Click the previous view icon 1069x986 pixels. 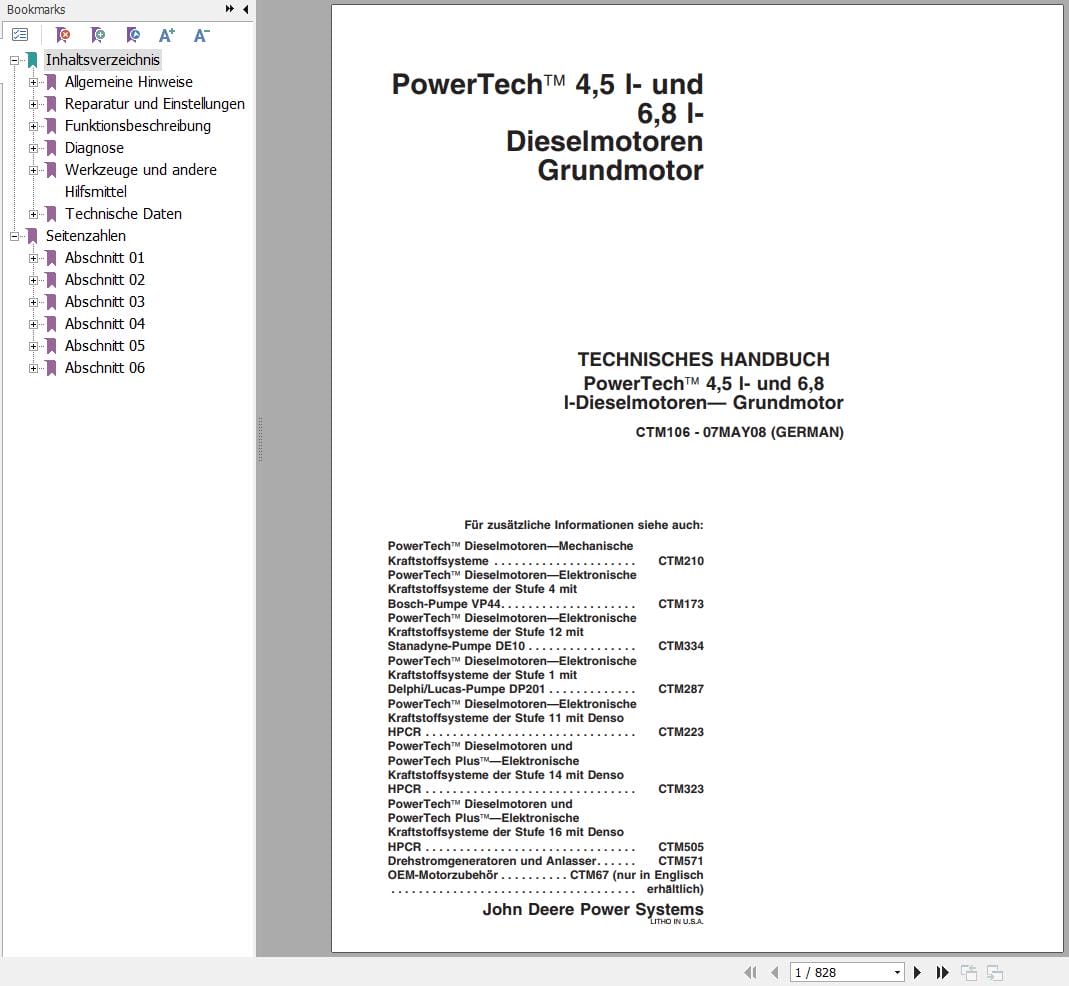pos(969,972)
